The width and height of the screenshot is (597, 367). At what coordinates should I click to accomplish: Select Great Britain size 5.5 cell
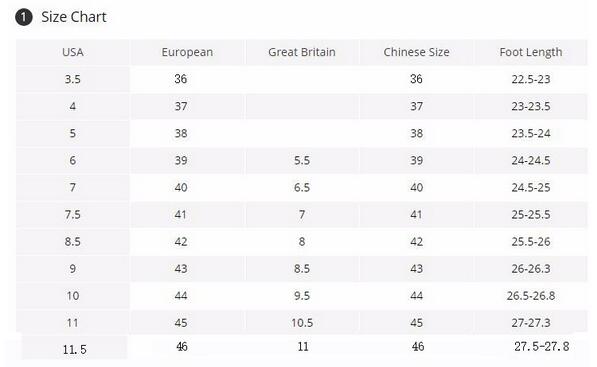click(302, 161)
